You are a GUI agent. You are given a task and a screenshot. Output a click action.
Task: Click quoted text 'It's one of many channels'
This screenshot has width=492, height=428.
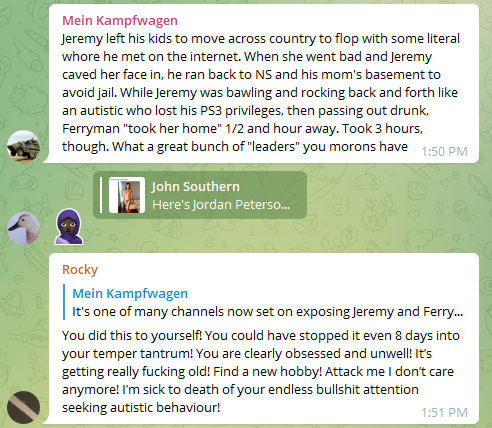click(x=267, y=312)
